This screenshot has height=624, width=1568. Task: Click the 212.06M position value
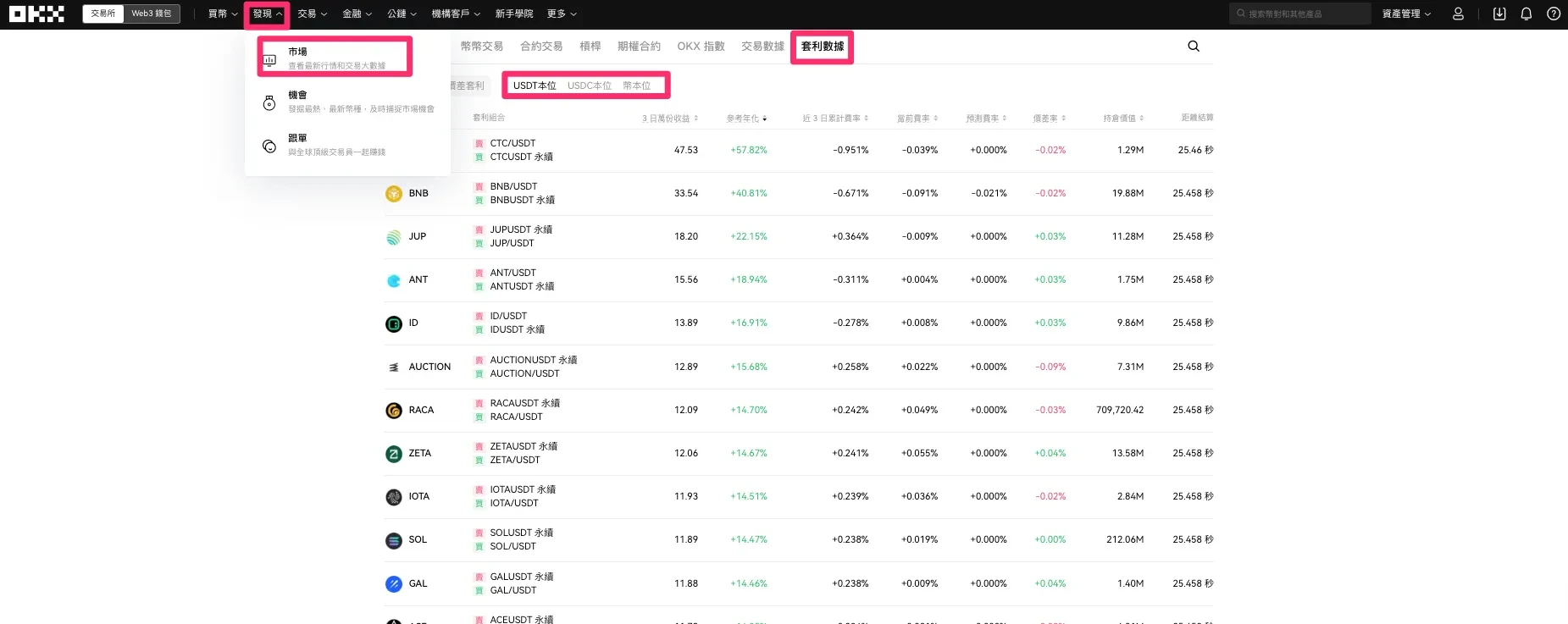point(1125,539)
